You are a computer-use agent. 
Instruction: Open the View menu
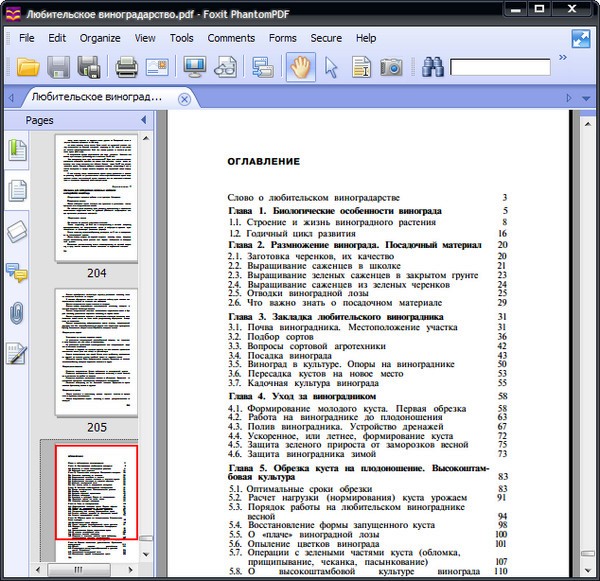point(145,38)
